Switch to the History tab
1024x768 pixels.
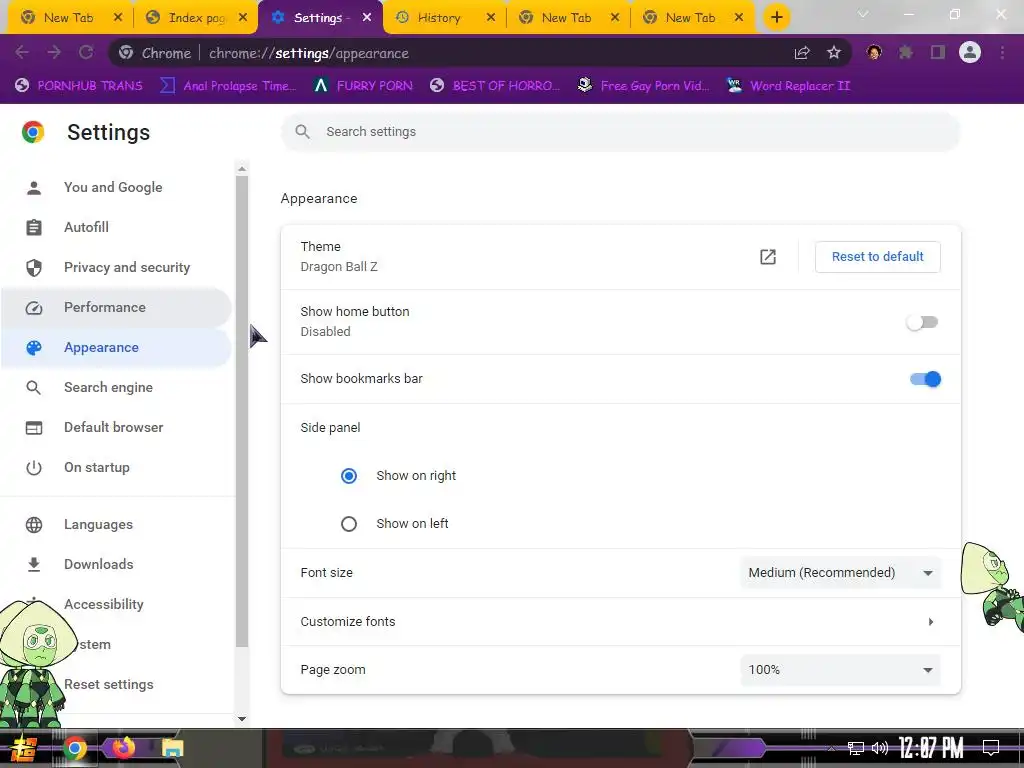pyautogui.click(x=438, y=18)
